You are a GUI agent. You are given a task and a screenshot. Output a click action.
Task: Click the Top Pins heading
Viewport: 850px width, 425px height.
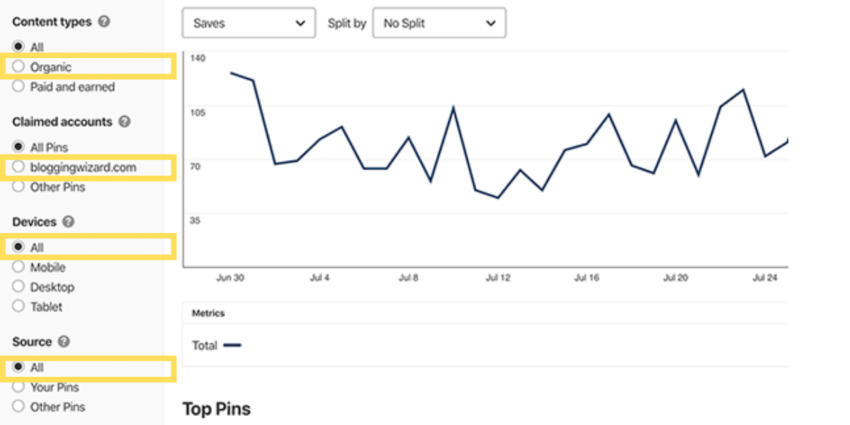[x=216, y=408]
